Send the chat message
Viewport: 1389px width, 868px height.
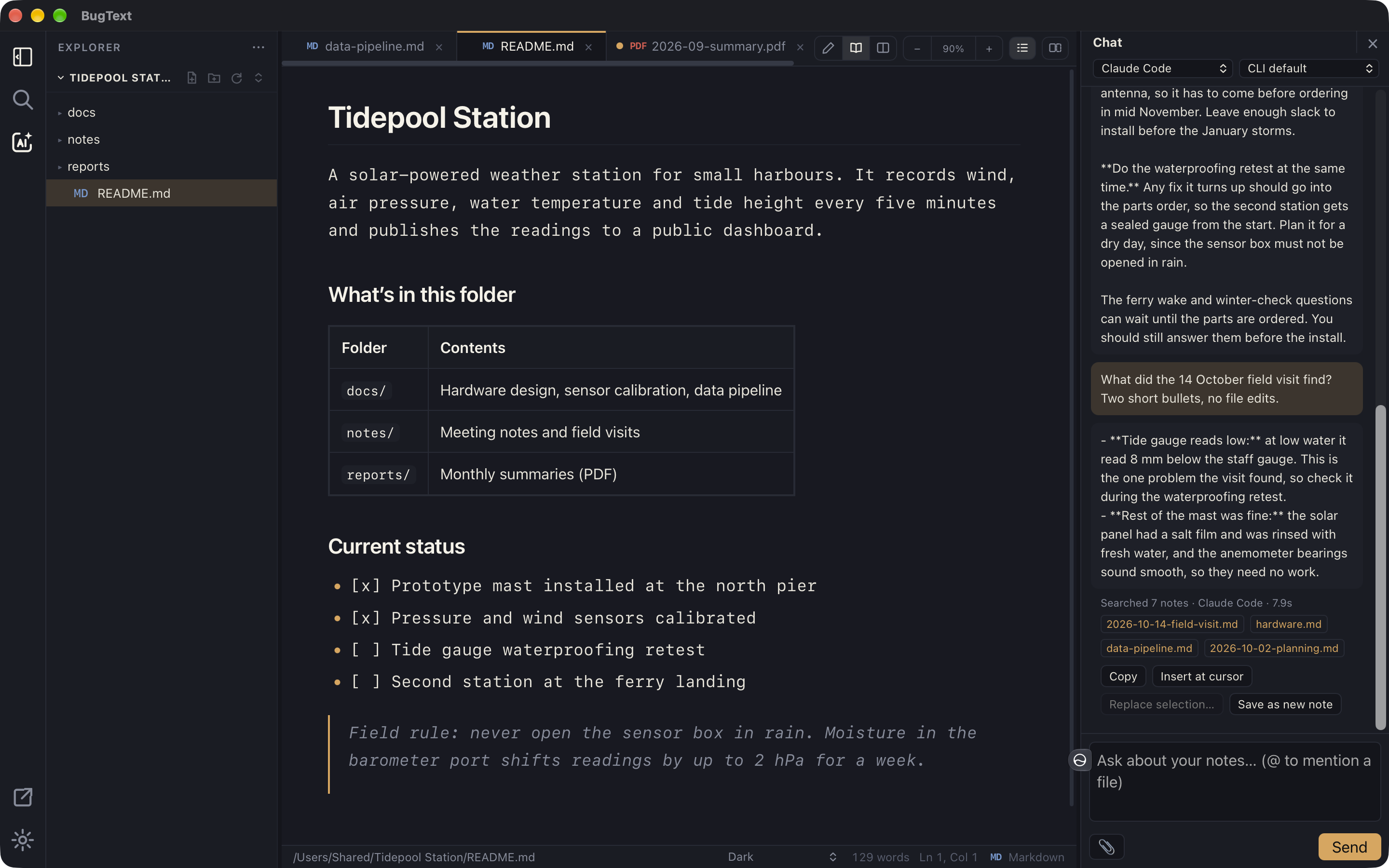click(x=1349, y=847)
